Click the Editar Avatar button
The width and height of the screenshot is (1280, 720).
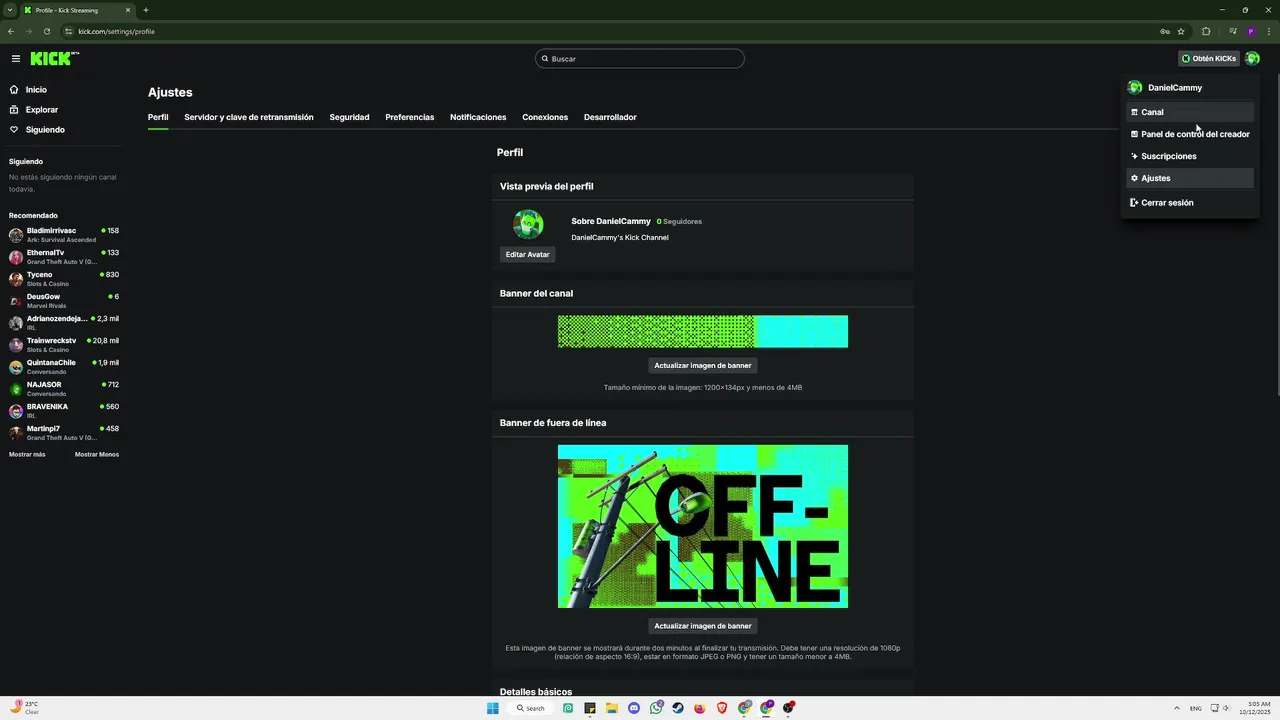[x=527, y=255]
